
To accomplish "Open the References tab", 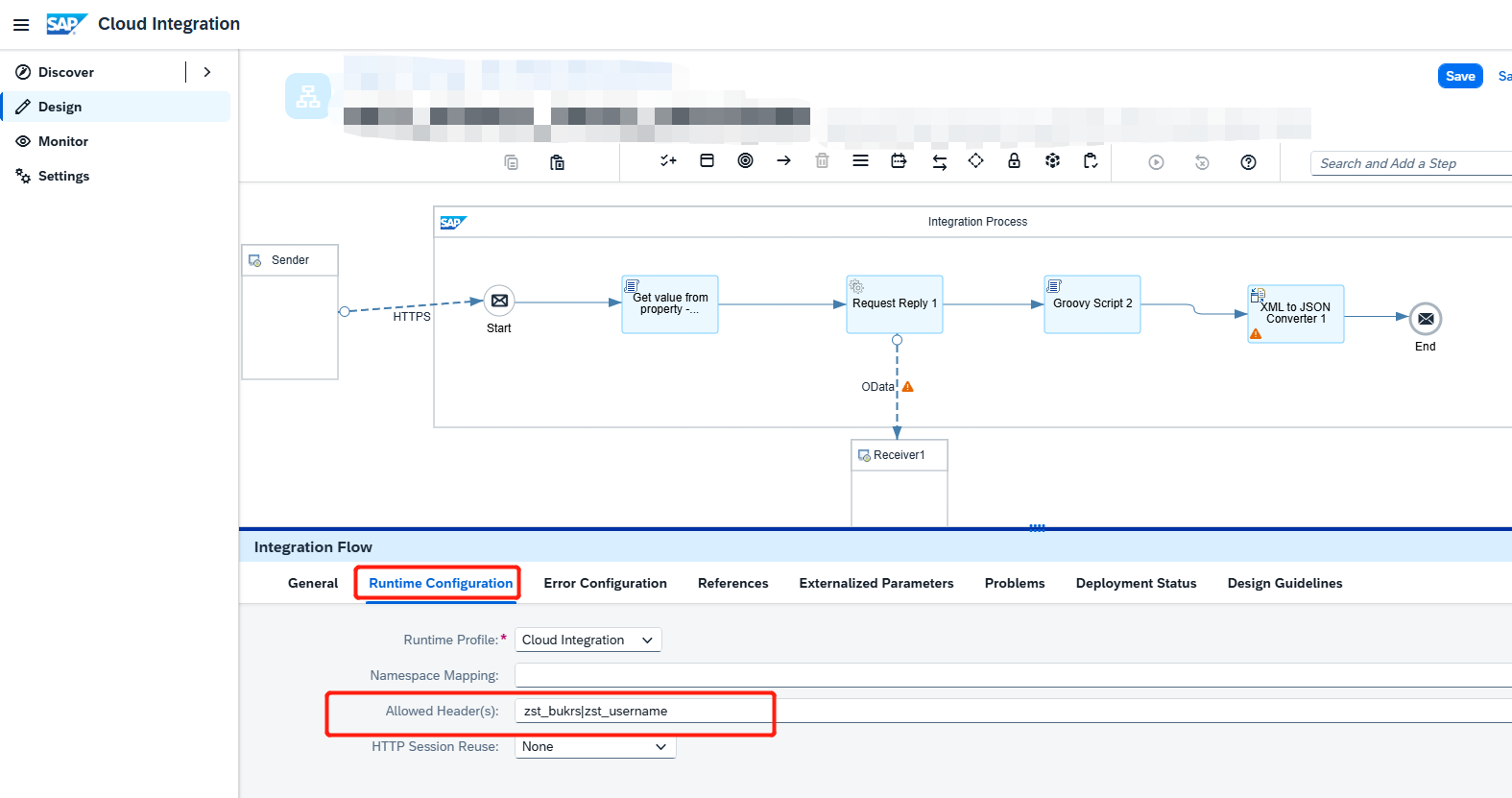I will [733, 583].
